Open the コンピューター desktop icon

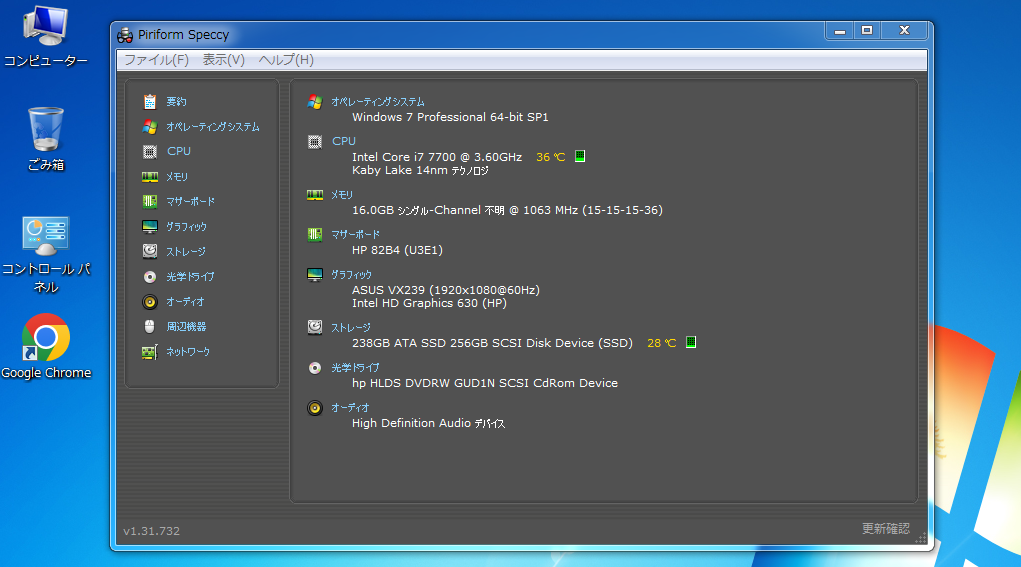coord(46,36)
